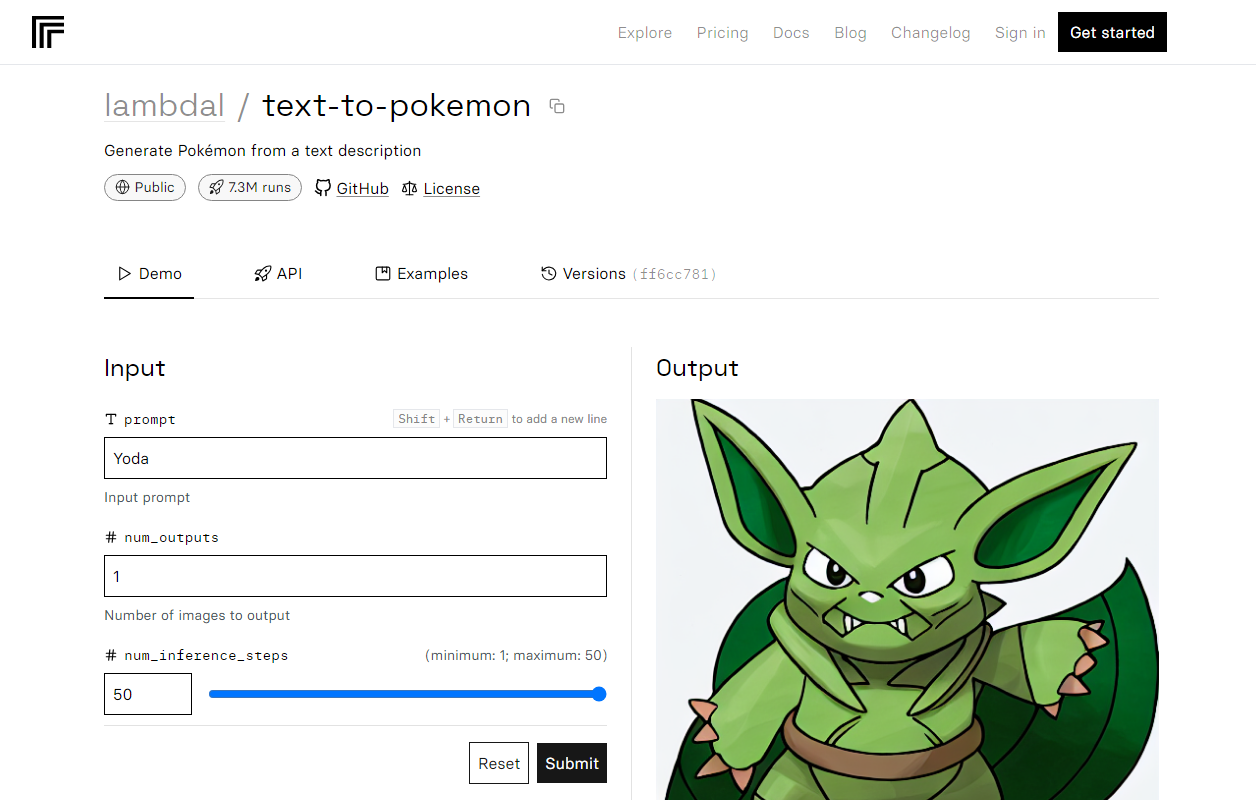Viewport: 1256px width, 800px height.
Task: Click the 'num_outputs' field label
Action: click(x=171, y=537)
